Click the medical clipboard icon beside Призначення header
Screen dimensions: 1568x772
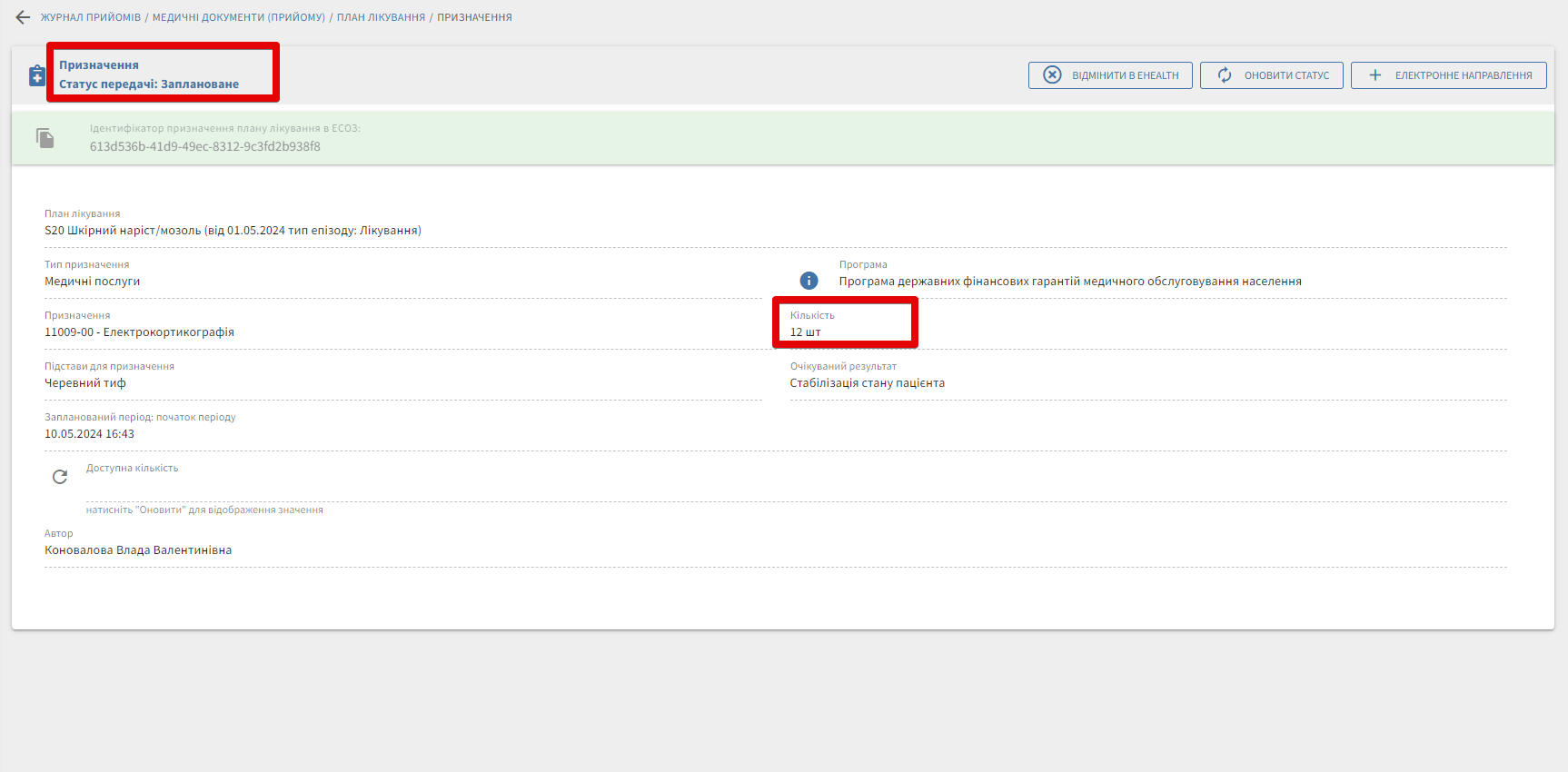click(37, 75)
